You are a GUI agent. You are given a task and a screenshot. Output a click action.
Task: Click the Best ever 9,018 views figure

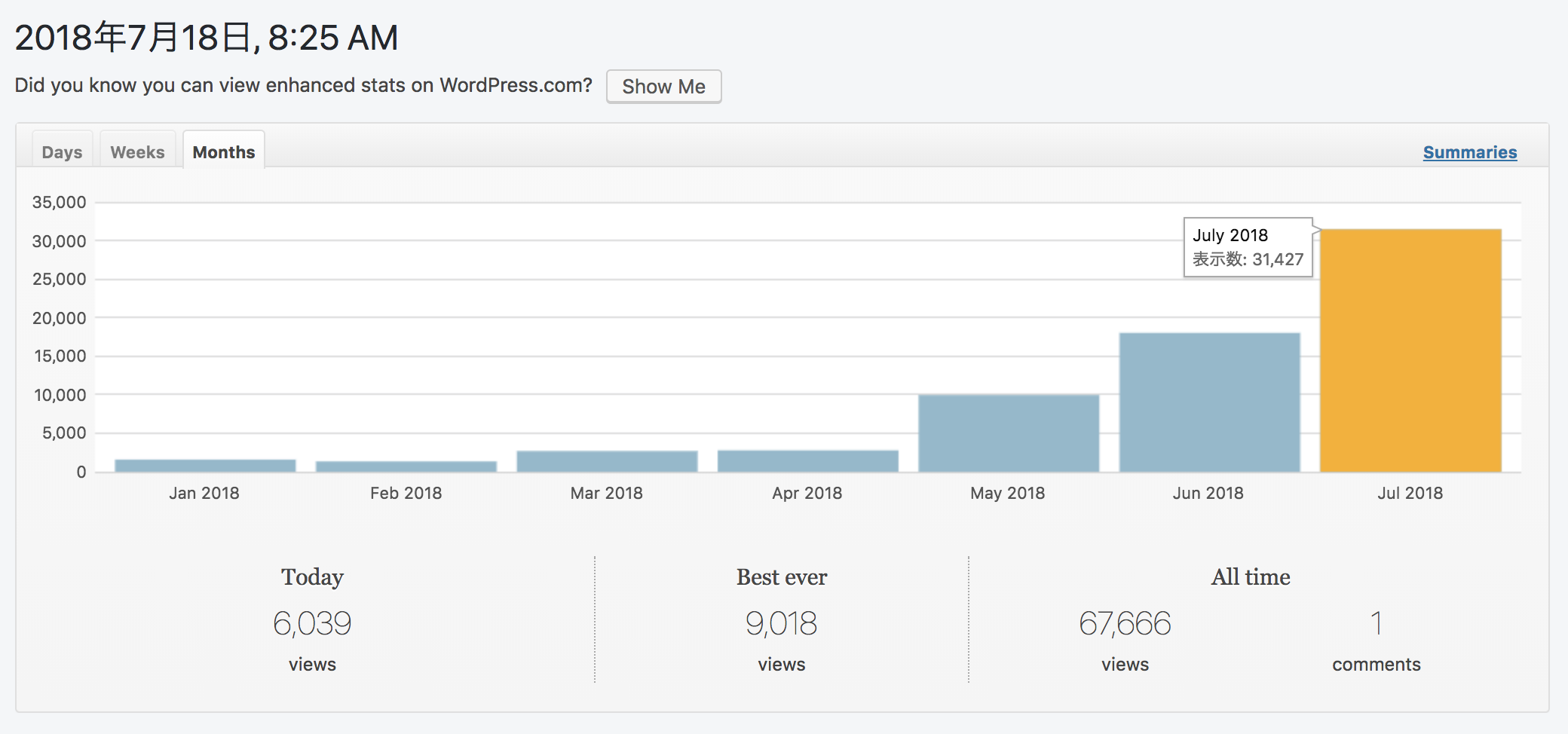(782, 623)
